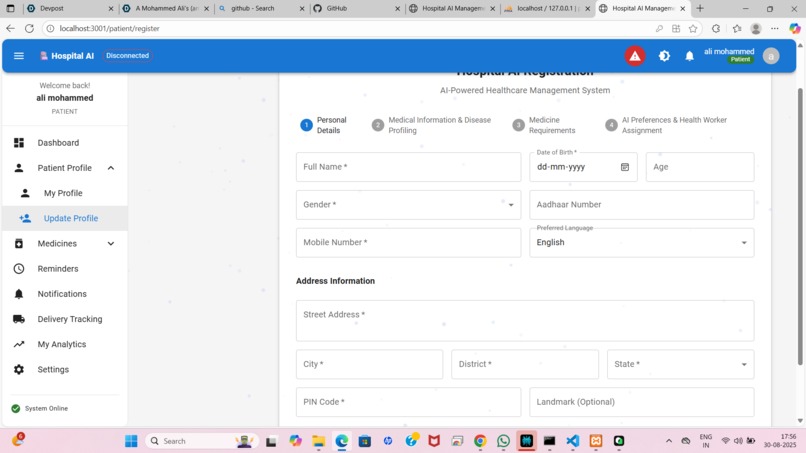Open a new browser tab
The image size is (806, 453).
pyautogui.click(x=700, y=8)
